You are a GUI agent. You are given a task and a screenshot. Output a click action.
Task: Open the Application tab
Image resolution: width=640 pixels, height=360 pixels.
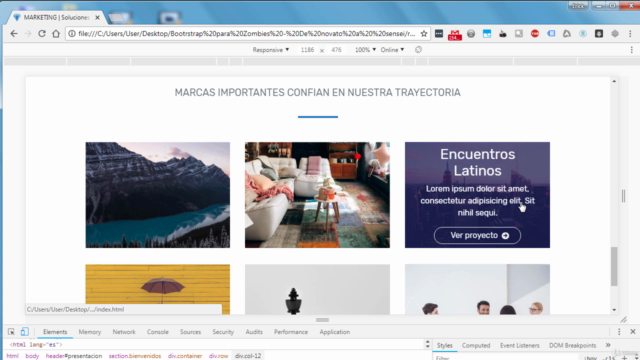(335, 332)
